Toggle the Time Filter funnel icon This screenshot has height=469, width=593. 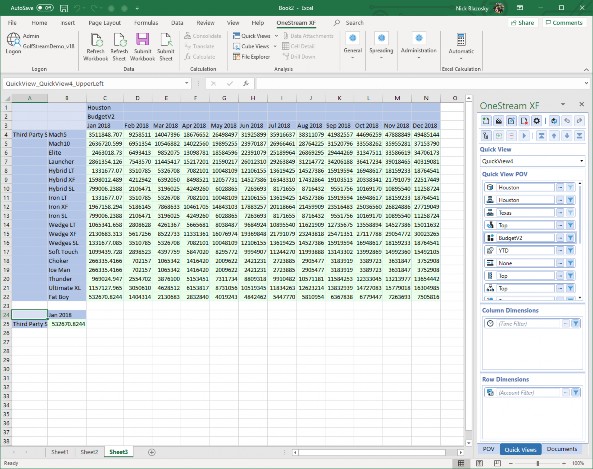coord(575,323)
